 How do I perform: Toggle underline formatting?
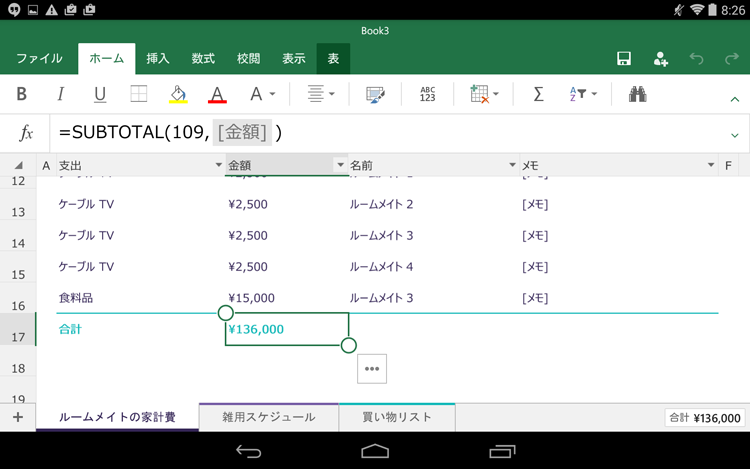100,94
